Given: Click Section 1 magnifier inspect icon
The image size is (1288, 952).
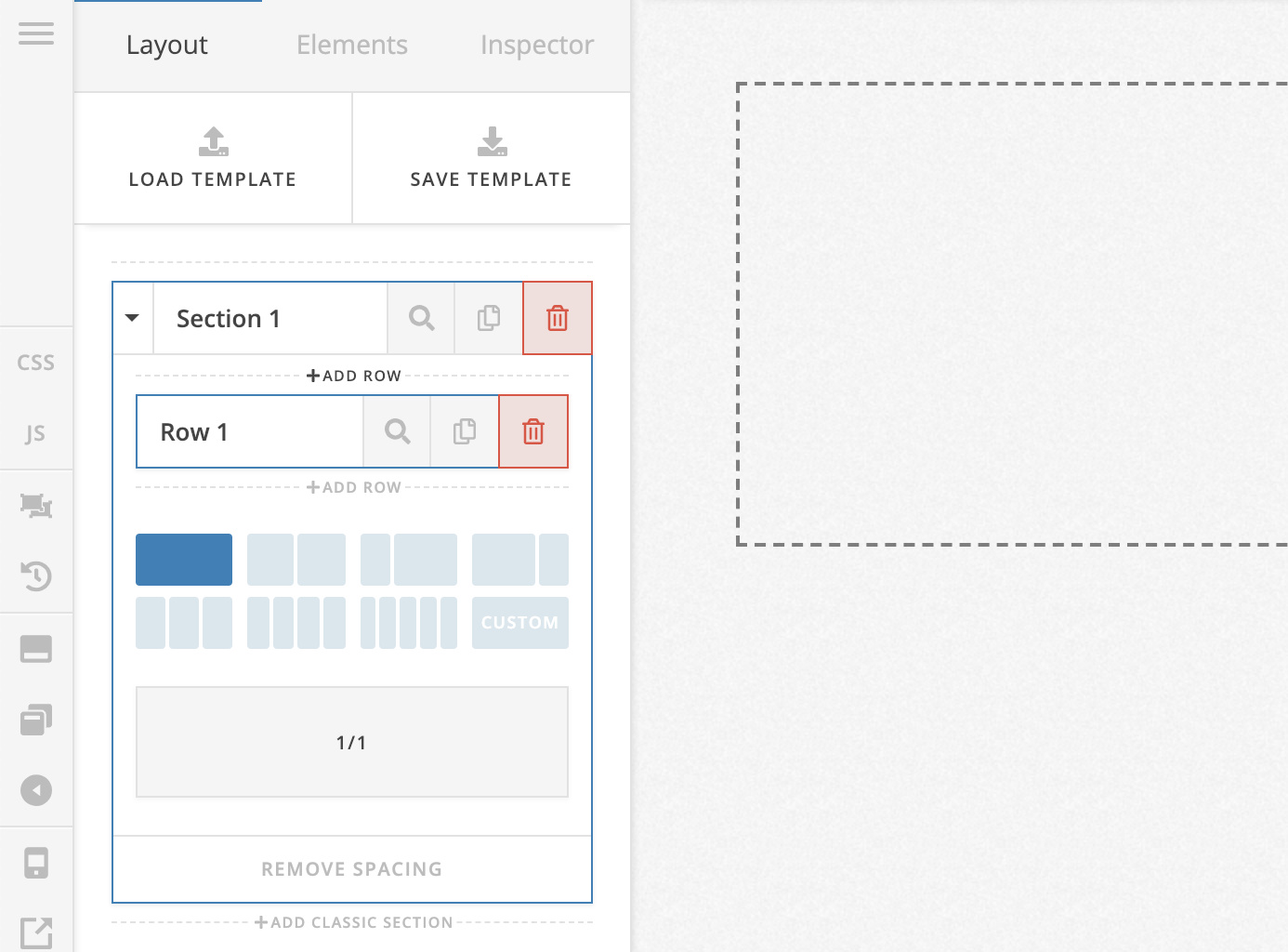Looking at the screenshot, I should click(x=421, y=318).
